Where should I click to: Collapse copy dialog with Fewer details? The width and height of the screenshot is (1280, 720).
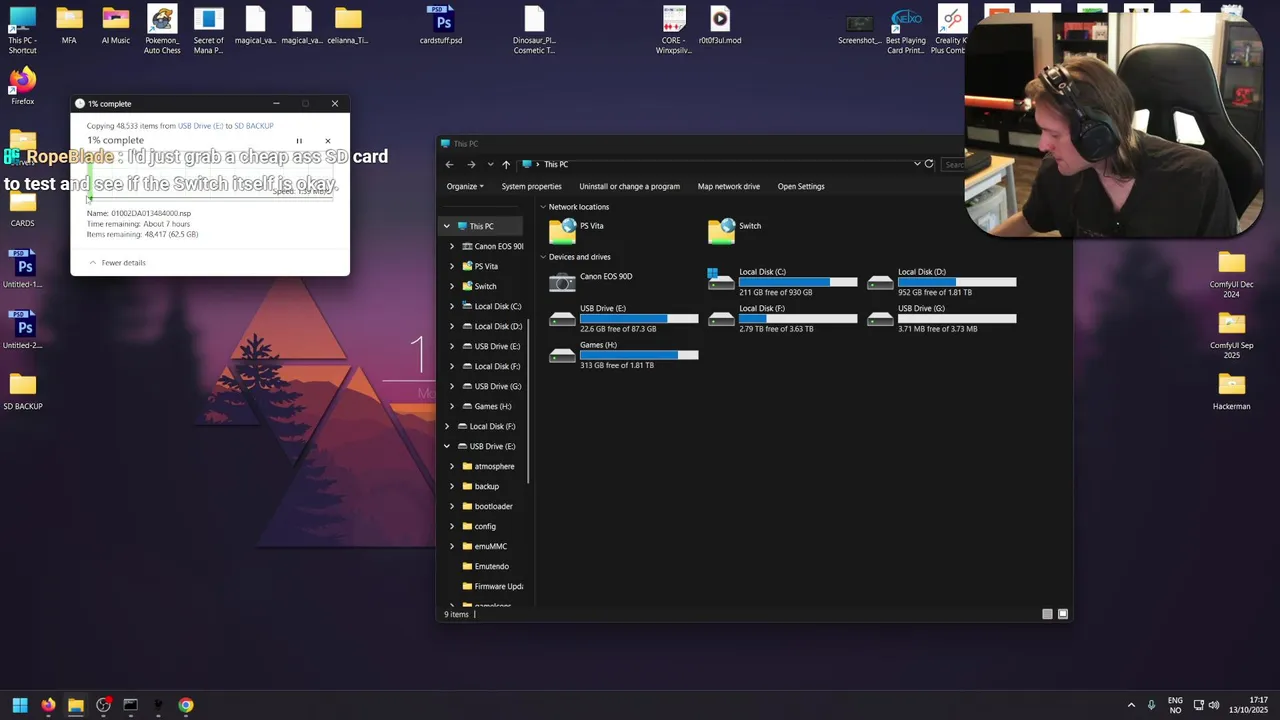(117, 263)
